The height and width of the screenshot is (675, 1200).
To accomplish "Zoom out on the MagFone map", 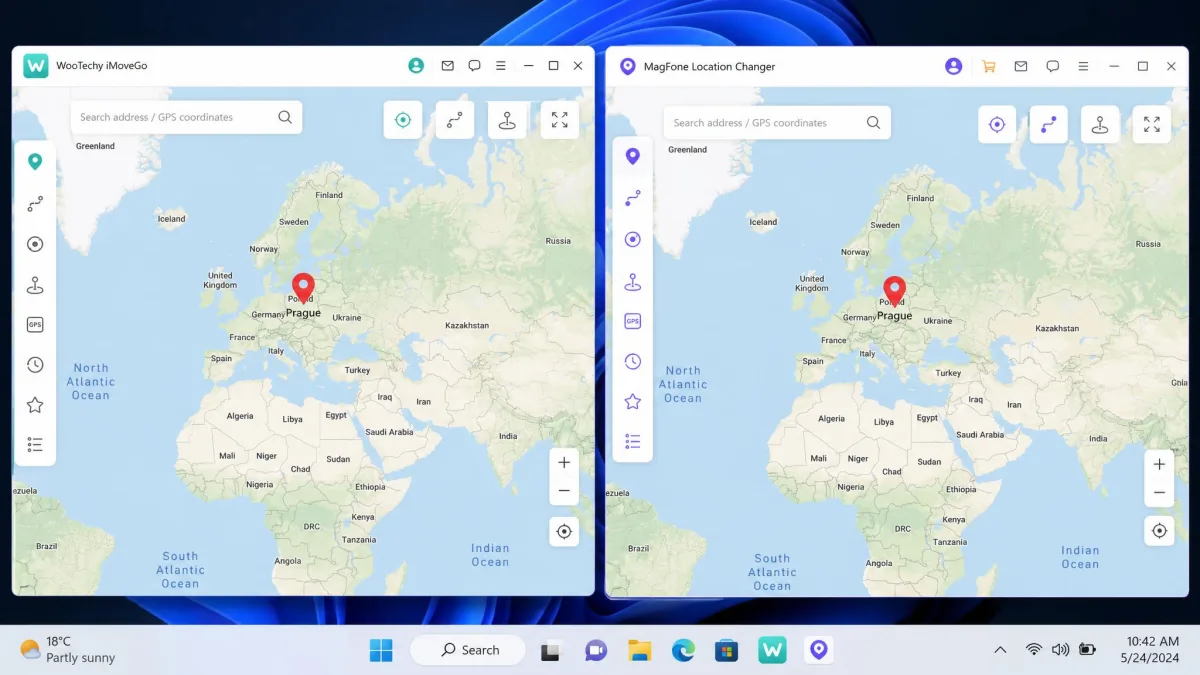I will pyautogui.click(x=1159, y=493).
